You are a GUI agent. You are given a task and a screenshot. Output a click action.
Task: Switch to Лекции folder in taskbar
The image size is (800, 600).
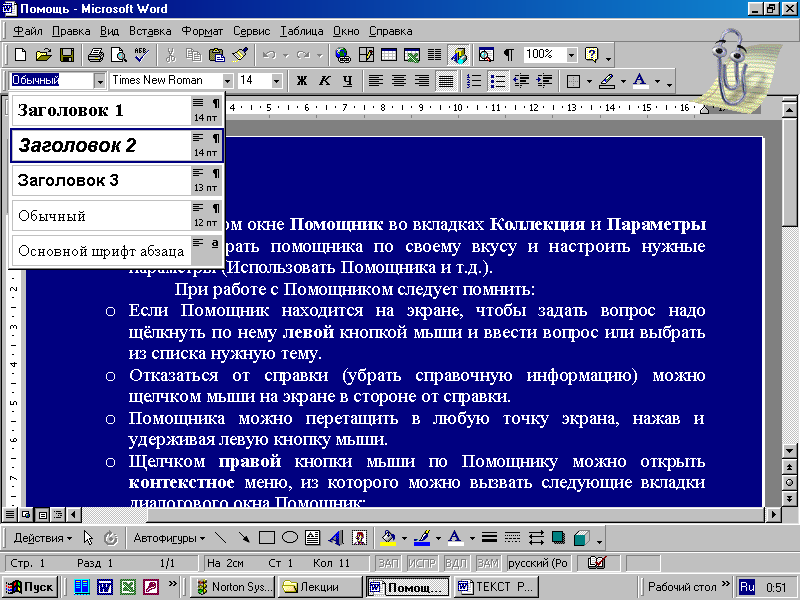[x=320, y=587]
